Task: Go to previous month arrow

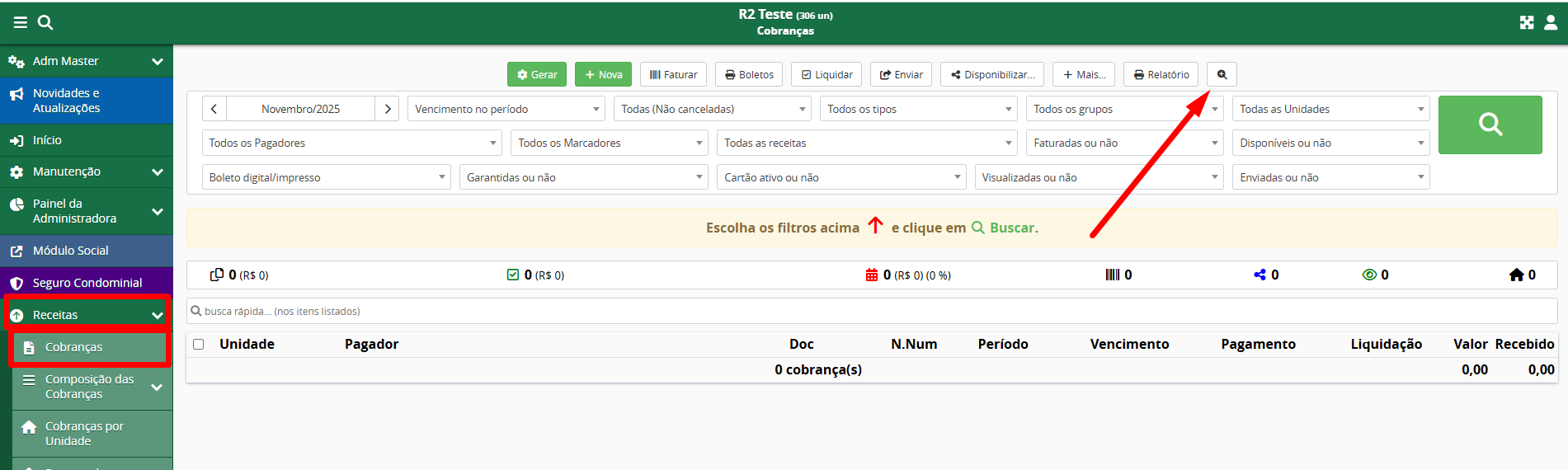Action: 214,109
